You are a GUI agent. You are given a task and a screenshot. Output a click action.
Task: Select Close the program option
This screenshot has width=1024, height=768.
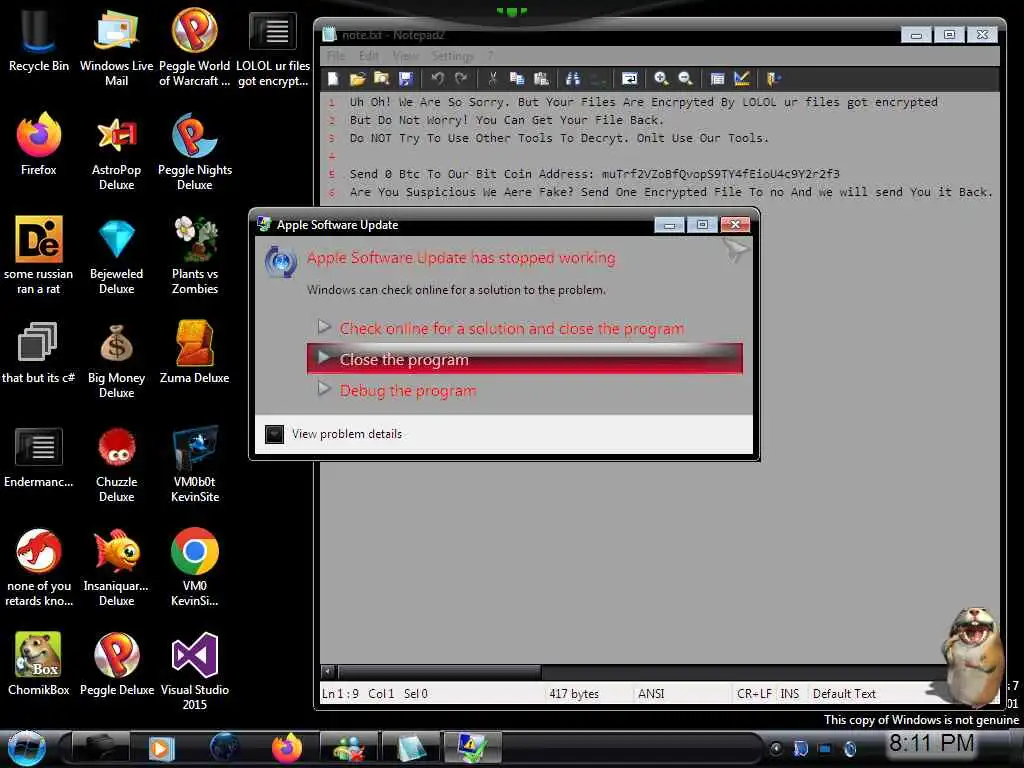[x=524, y=359]
